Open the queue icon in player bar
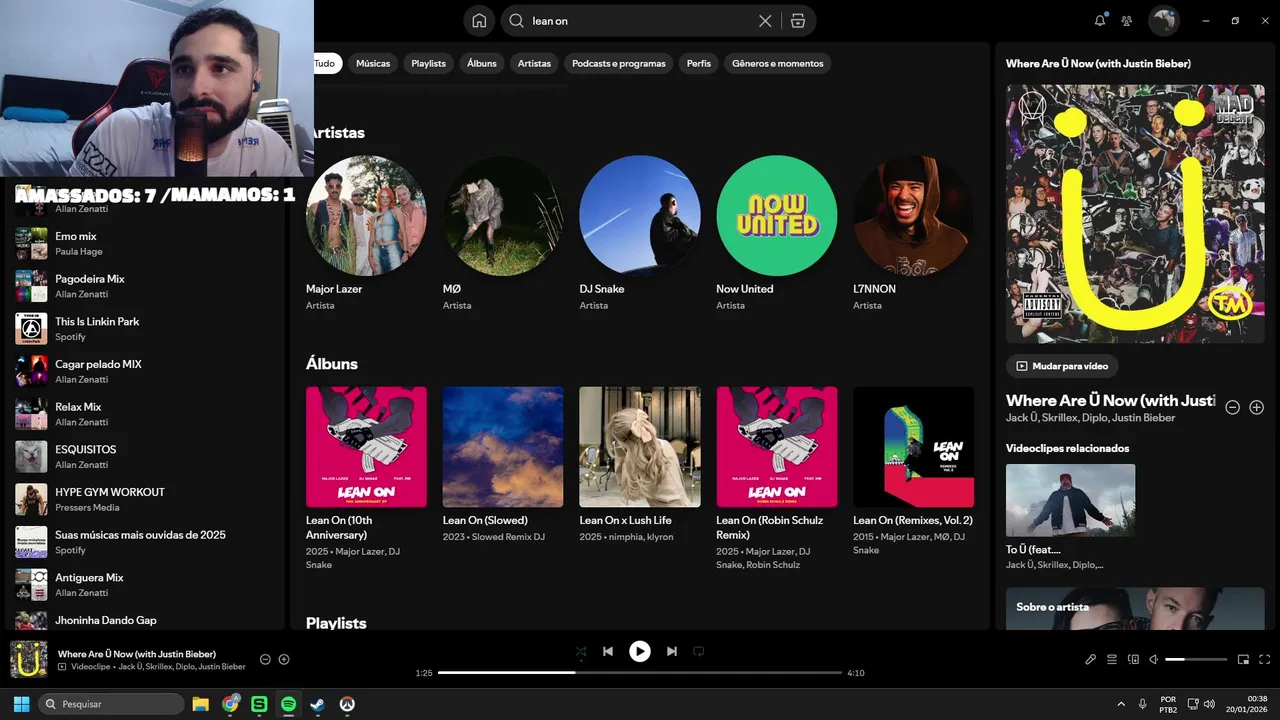The width and height of the screenshot is (1280, 720). (x=1112, y=659)
